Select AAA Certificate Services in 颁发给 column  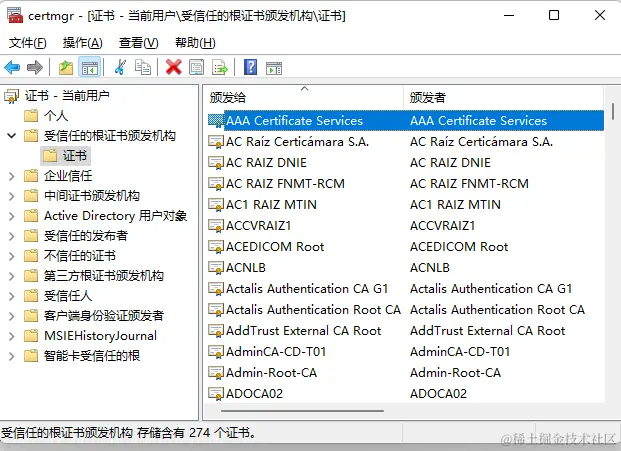point(294,121)
